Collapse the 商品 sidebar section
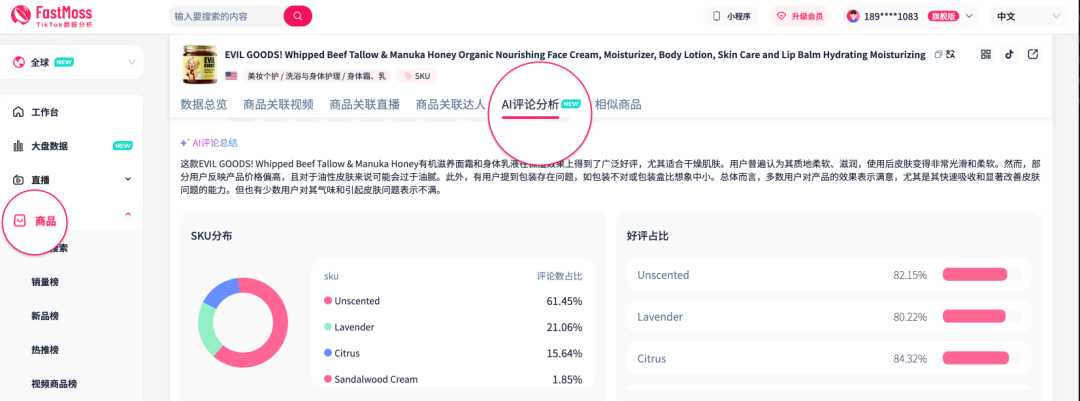 click(x=128, y=215)
